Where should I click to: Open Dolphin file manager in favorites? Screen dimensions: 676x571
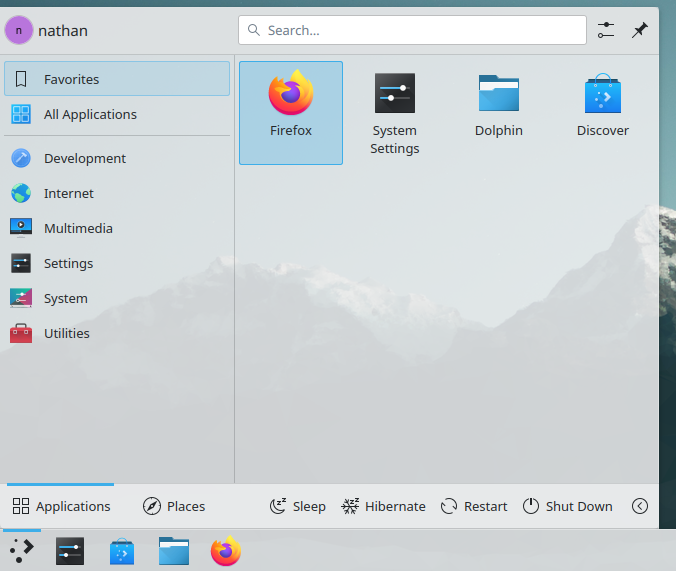click(x=499, y=113)
